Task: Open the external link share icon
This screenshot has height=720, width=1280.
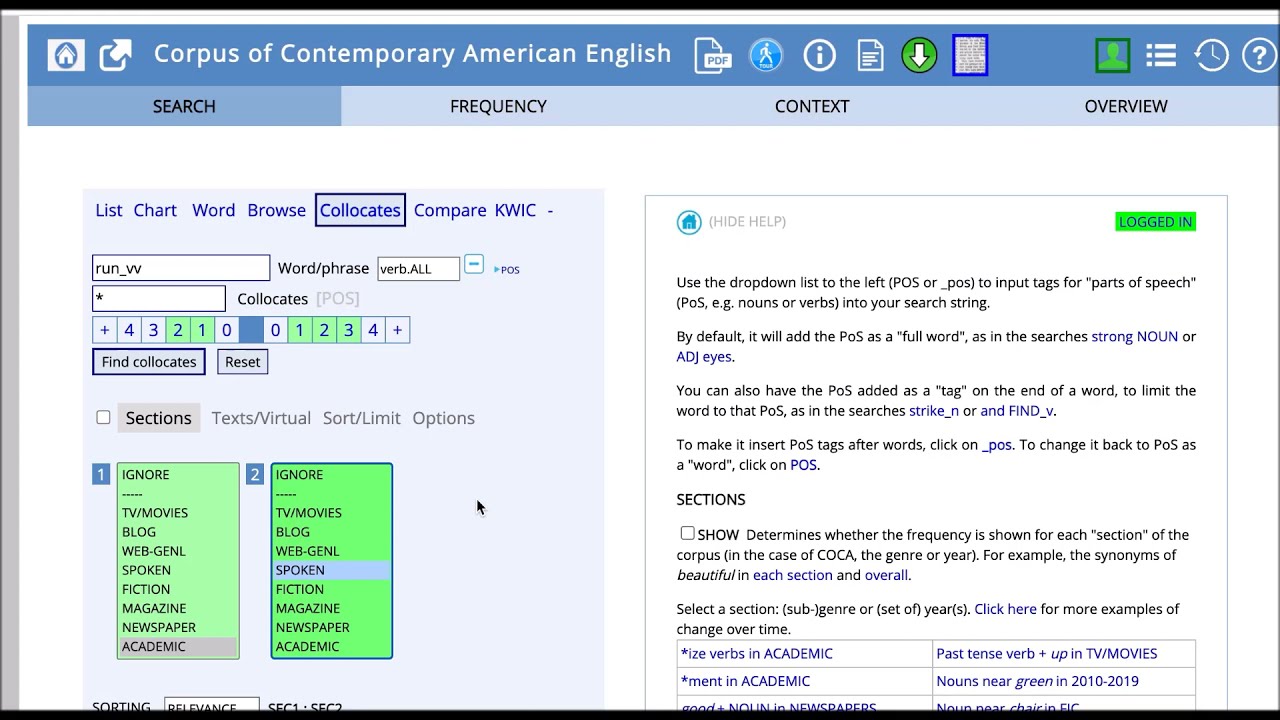Action: pyautogui.click(x=116, y=55)
